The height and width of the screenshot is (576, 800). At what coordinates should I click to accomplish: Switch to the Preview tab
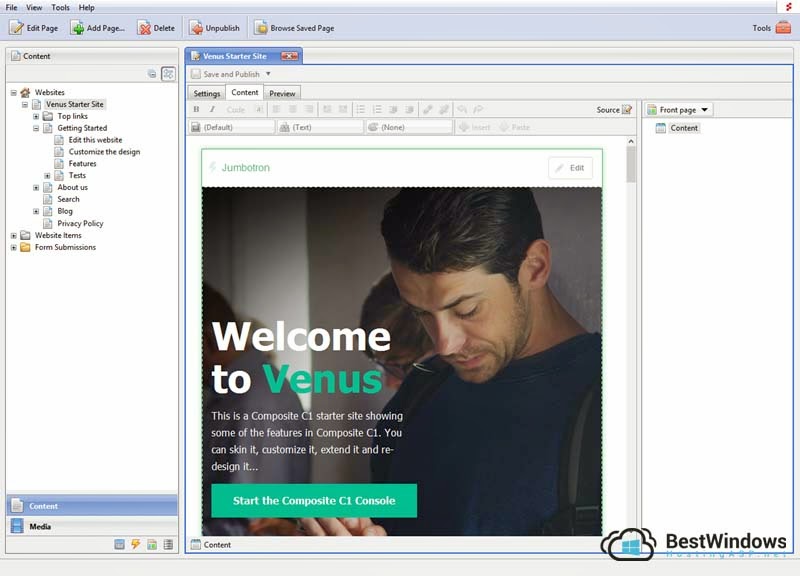coord(282,93)
